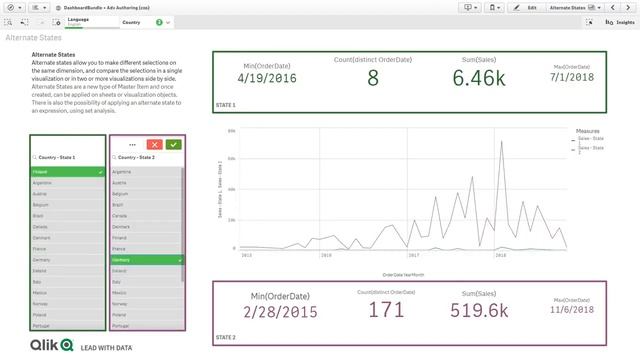Select Denmark in Country - State 2 list
Screen dimensions: 640x360
coord(146,227)
